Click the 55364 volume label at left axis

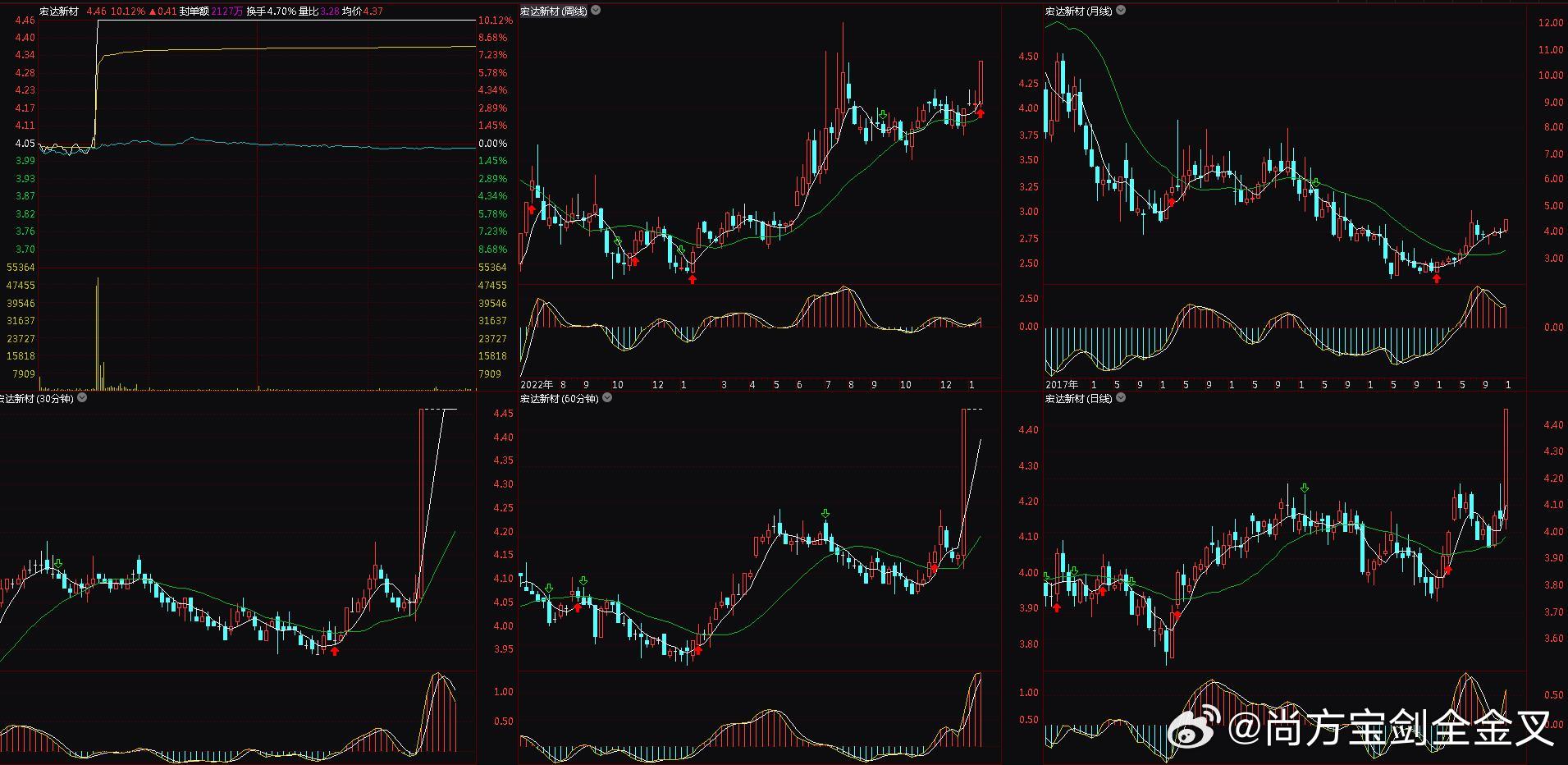click(x=21, y=268)
